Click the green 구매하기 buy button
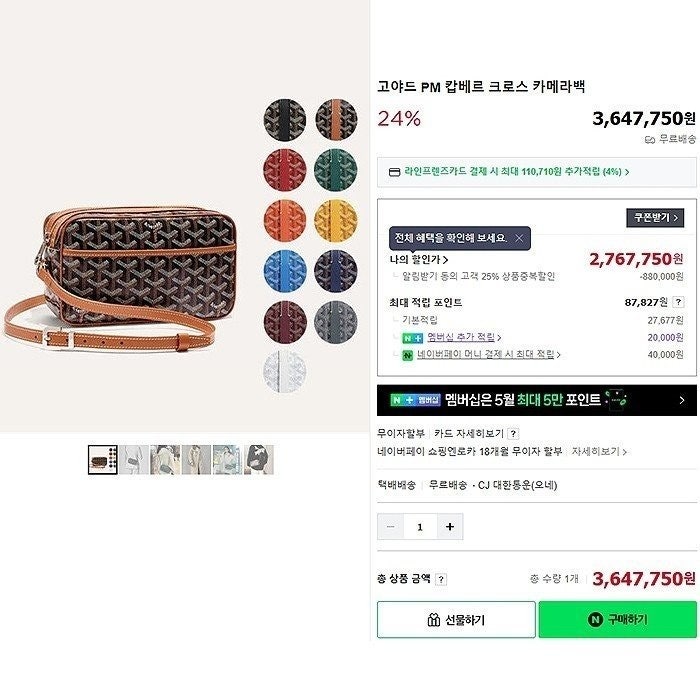 617,620
